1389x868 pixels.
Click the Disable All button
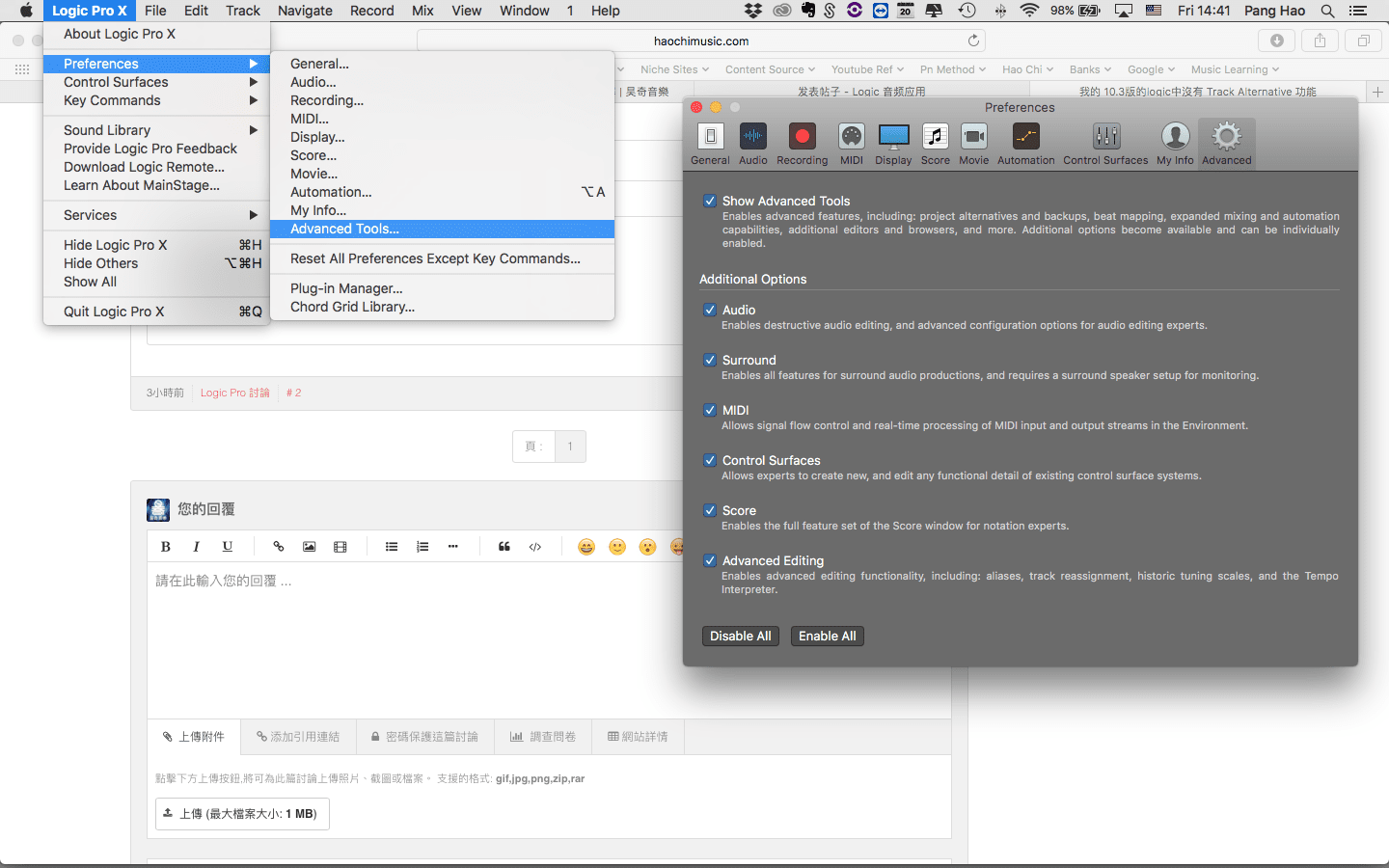pos(741,637)
